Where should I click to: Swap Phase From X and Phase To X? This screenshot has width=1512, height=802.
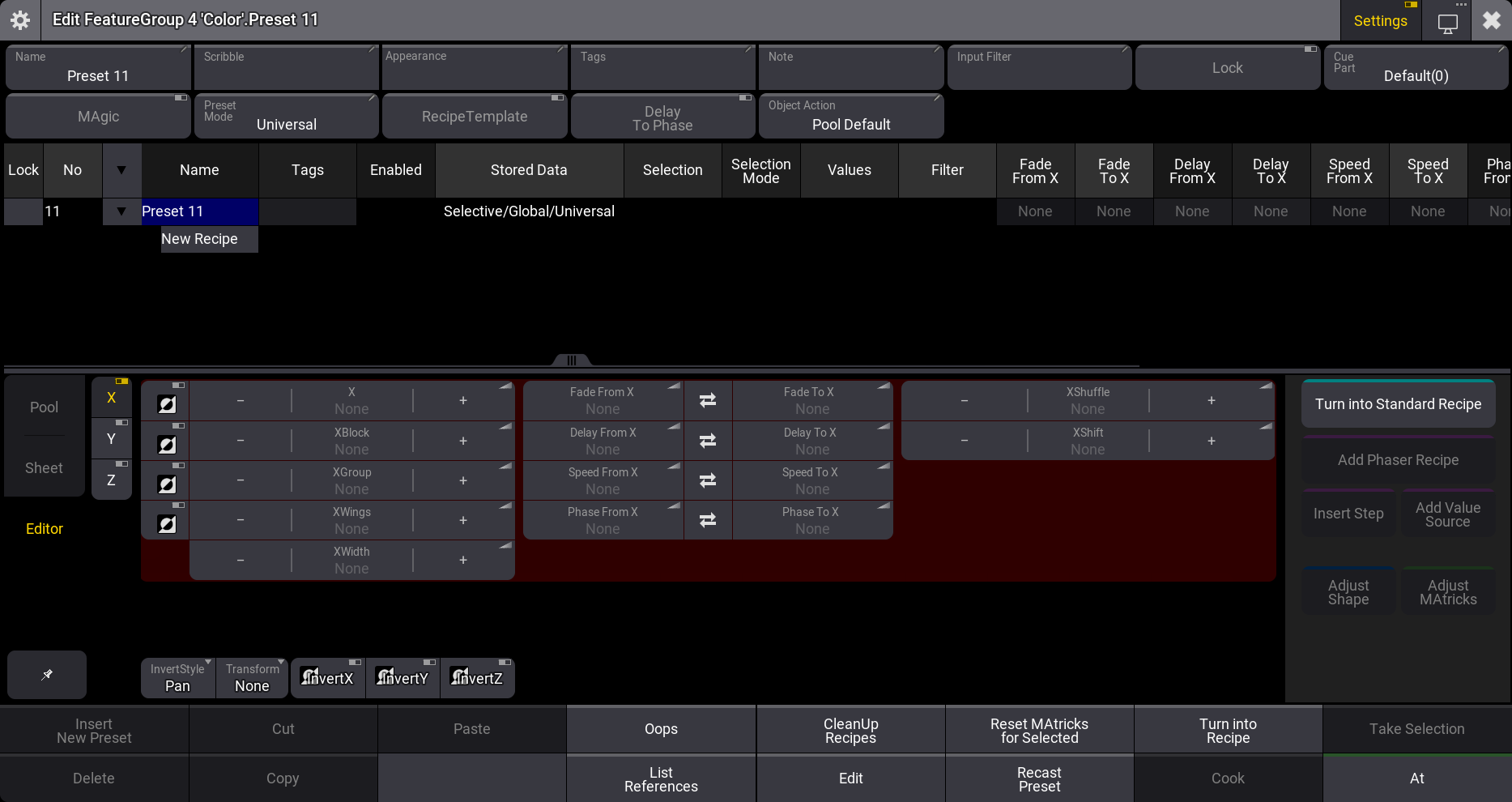point(708,520)
